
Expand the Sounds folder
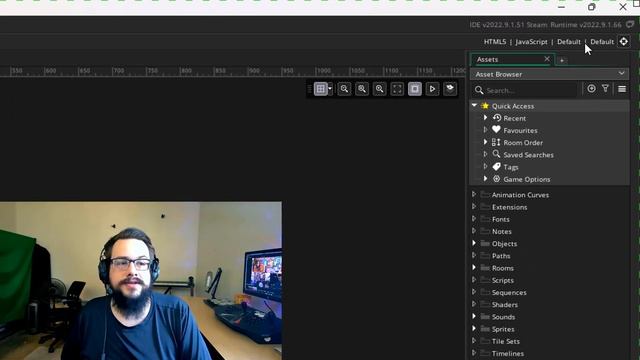tap(474, 316)
